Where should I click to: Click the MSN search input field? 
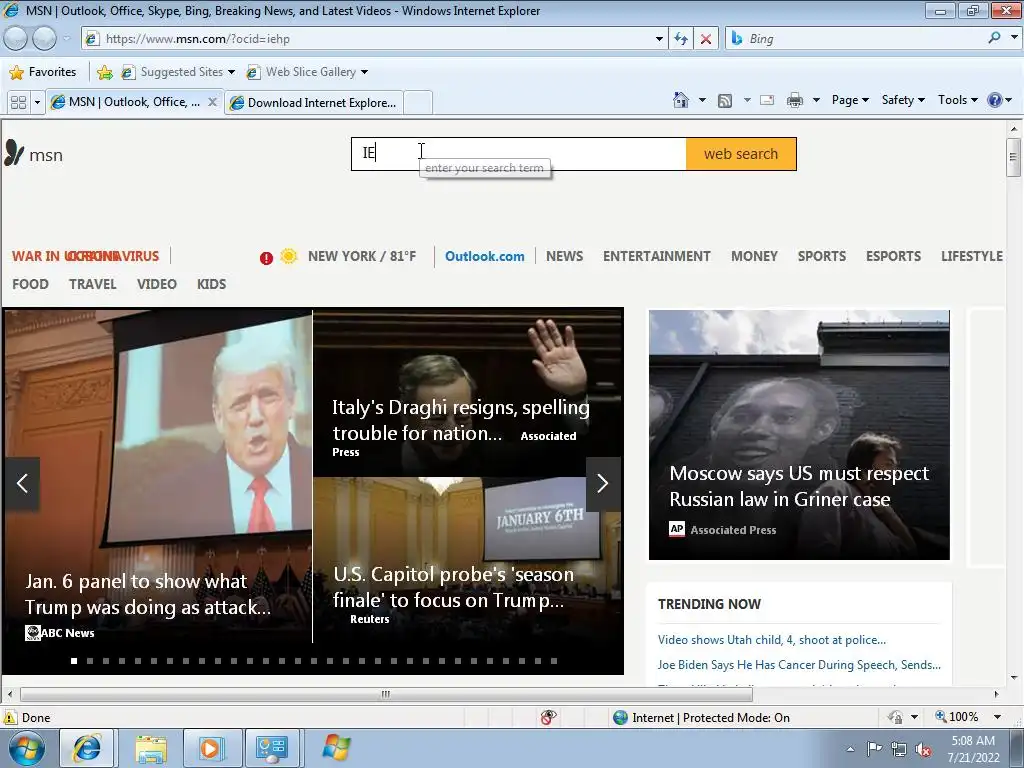pos(519,154)
